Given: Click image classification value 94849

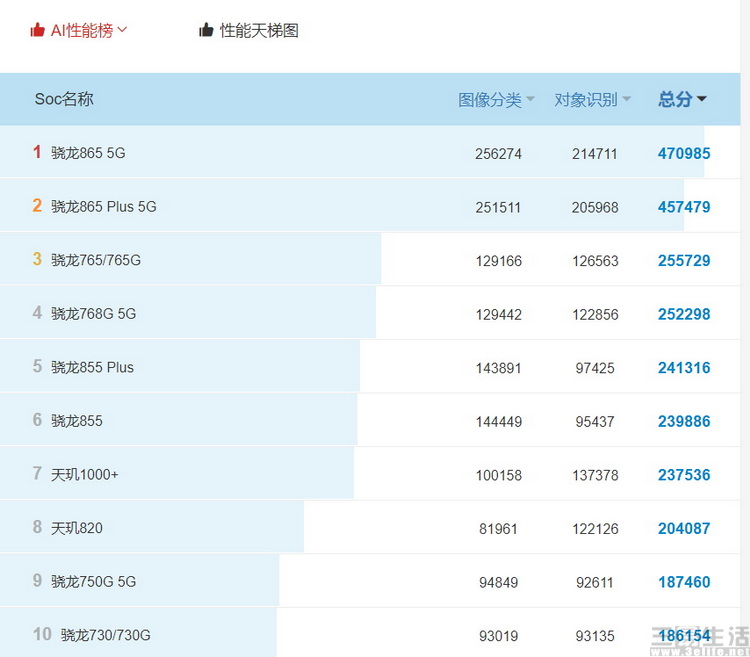Looking at the screenshot, I should (498, 582).
